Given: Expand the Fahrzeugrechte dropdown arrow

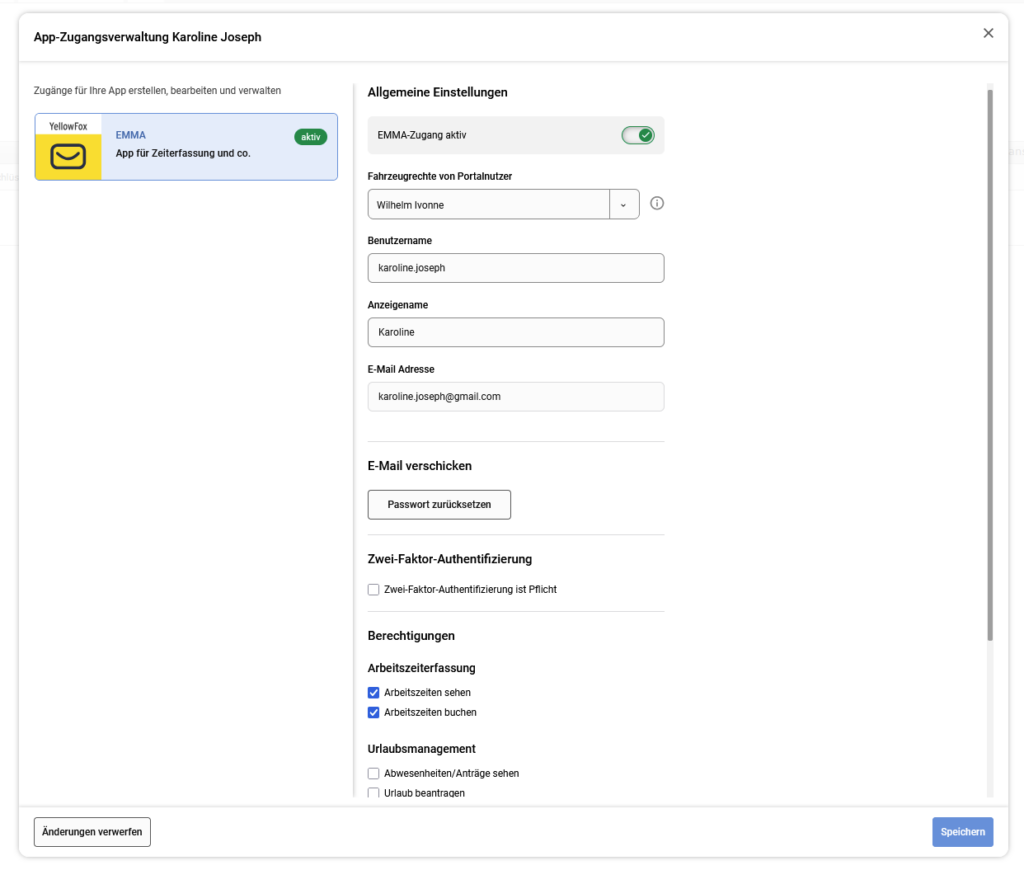Looking at the screenshot, I should (x=624, y=204).
